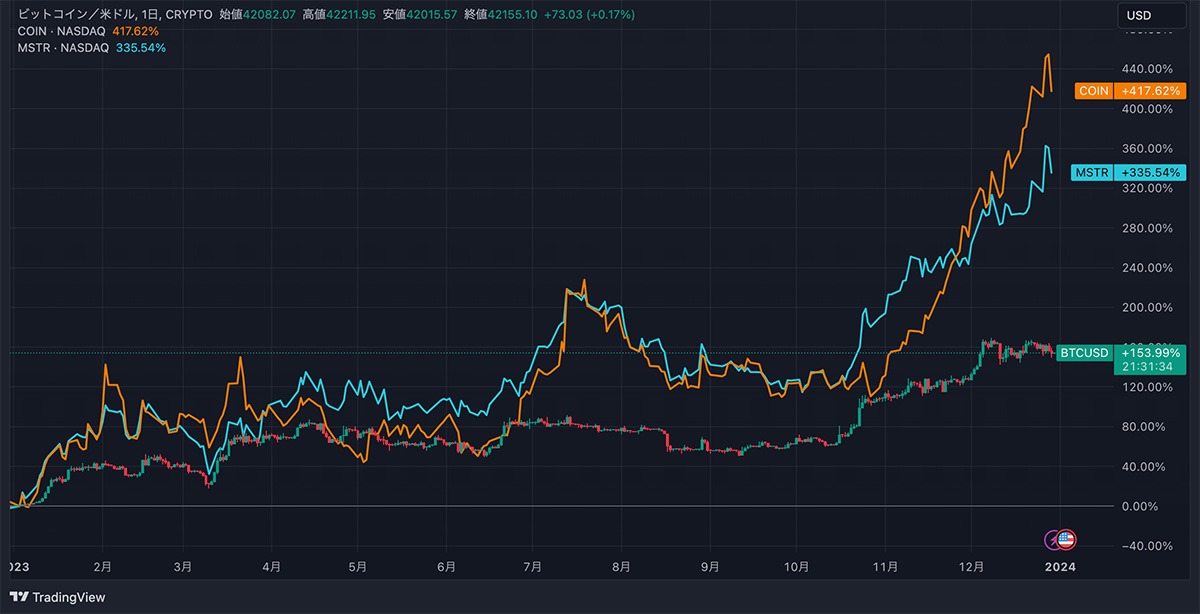Click the 2月 time axis label
The height and width of the screenshot is (614, 1200).
(x=101, y=566)
